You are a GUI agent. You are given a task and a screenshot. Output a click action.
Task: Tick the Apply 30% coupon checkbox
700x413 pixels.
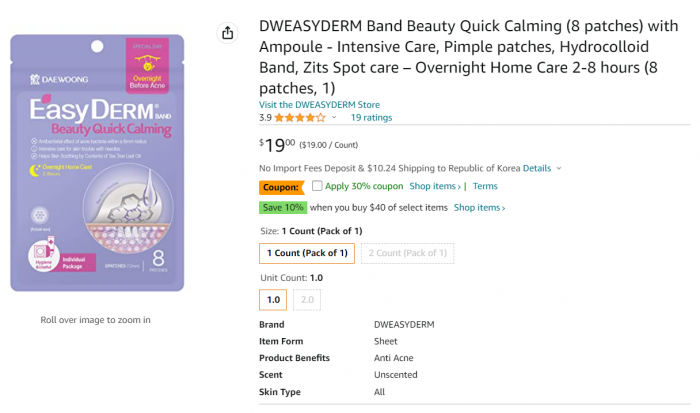click(x=317, y=186)
